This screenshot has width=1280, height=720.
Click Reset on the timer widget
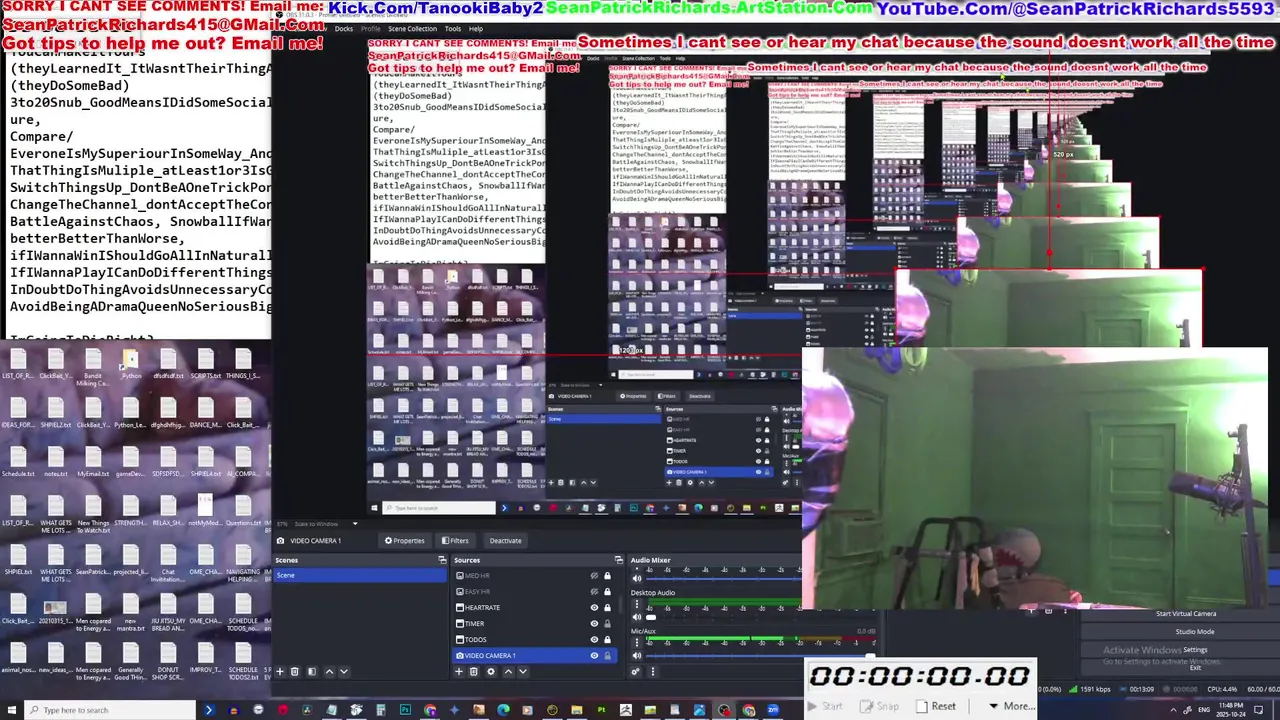point(937,706)
